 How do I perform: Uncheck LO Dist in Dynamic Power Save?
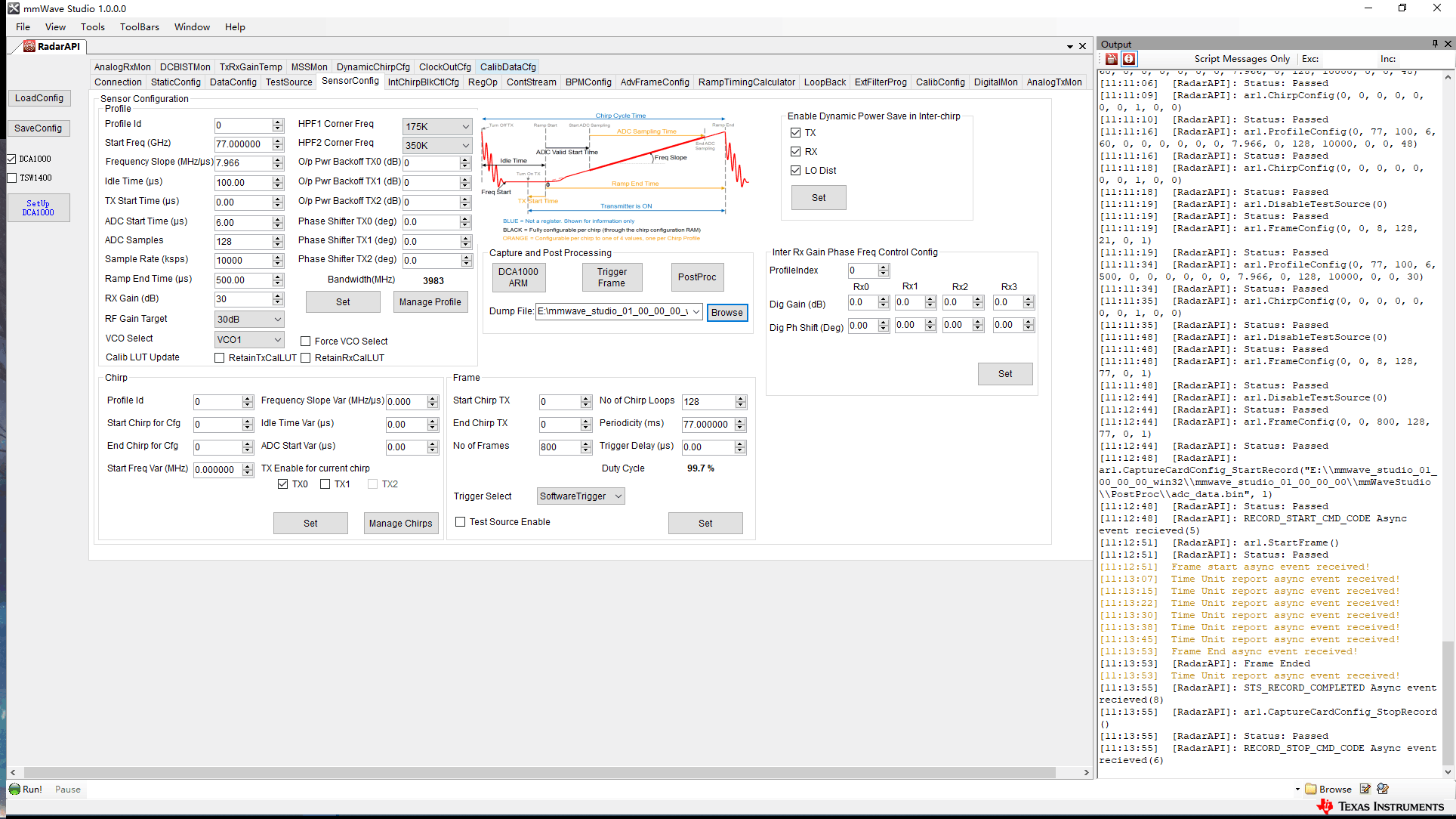(x=796, y=170)
